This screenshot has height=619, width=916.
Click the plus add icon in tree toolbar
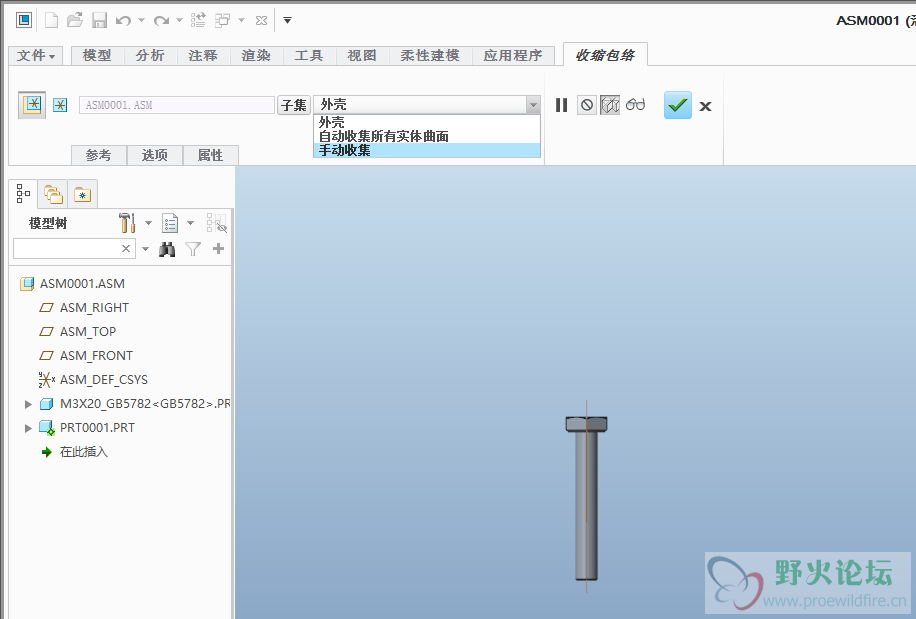[x=218, y=249]
